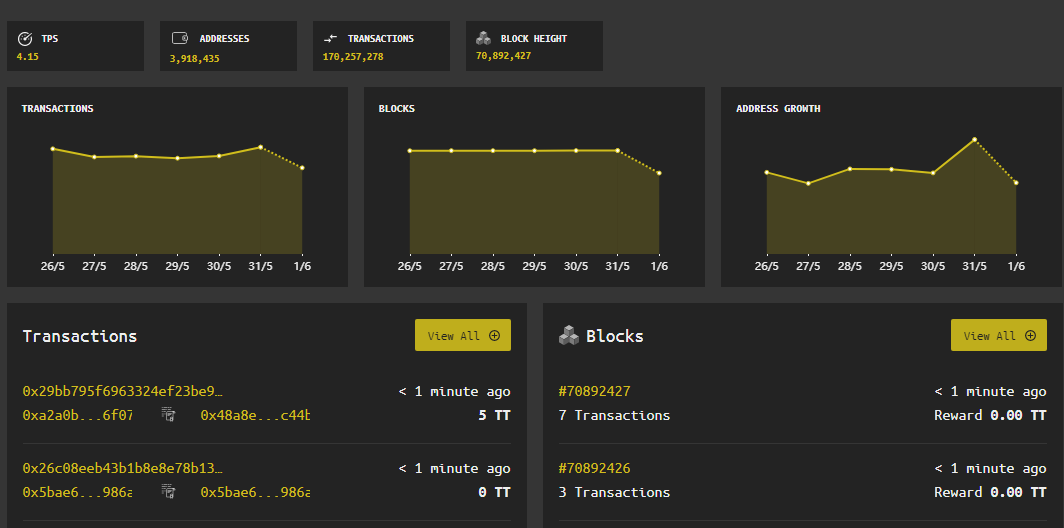Open recipient address 0x48a8e...c44b
The image size is (1064, 528).
255,414
